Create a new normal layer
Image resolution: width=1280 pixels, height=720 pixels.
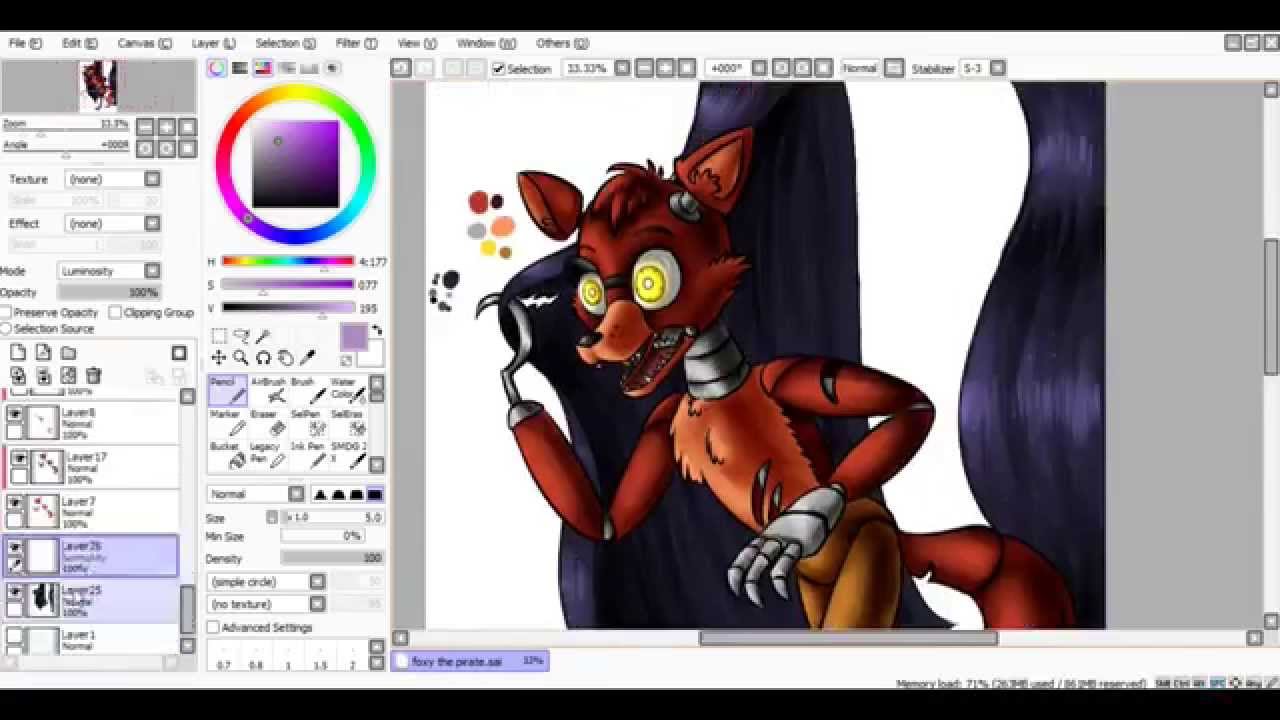pos(18,352)
